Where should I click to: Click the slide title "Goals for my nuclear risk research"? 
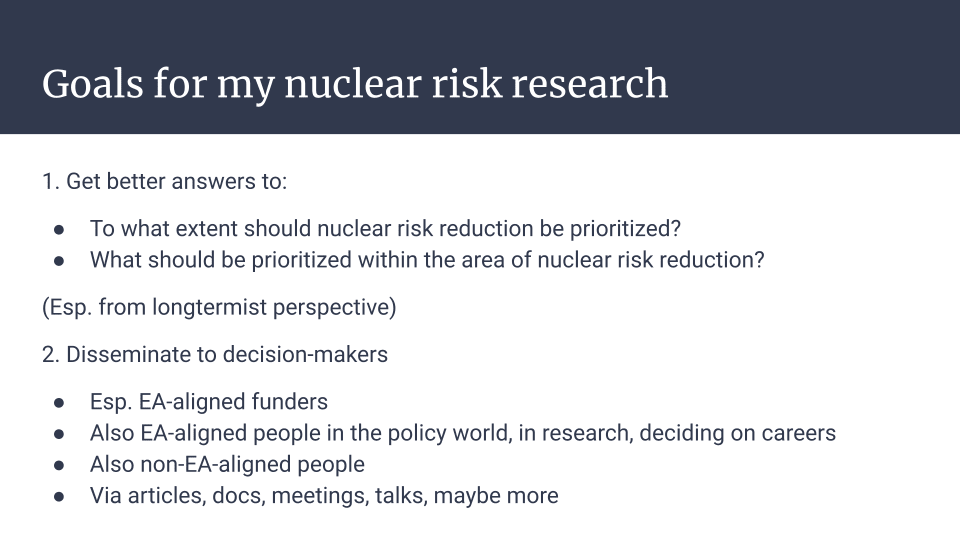(354, 84)
